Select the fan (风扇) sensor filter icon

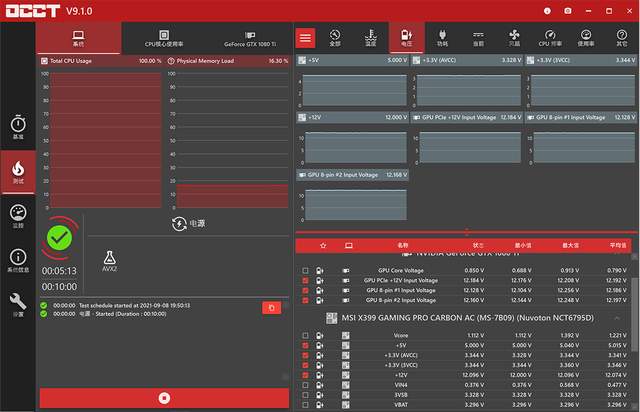[514, 38]
